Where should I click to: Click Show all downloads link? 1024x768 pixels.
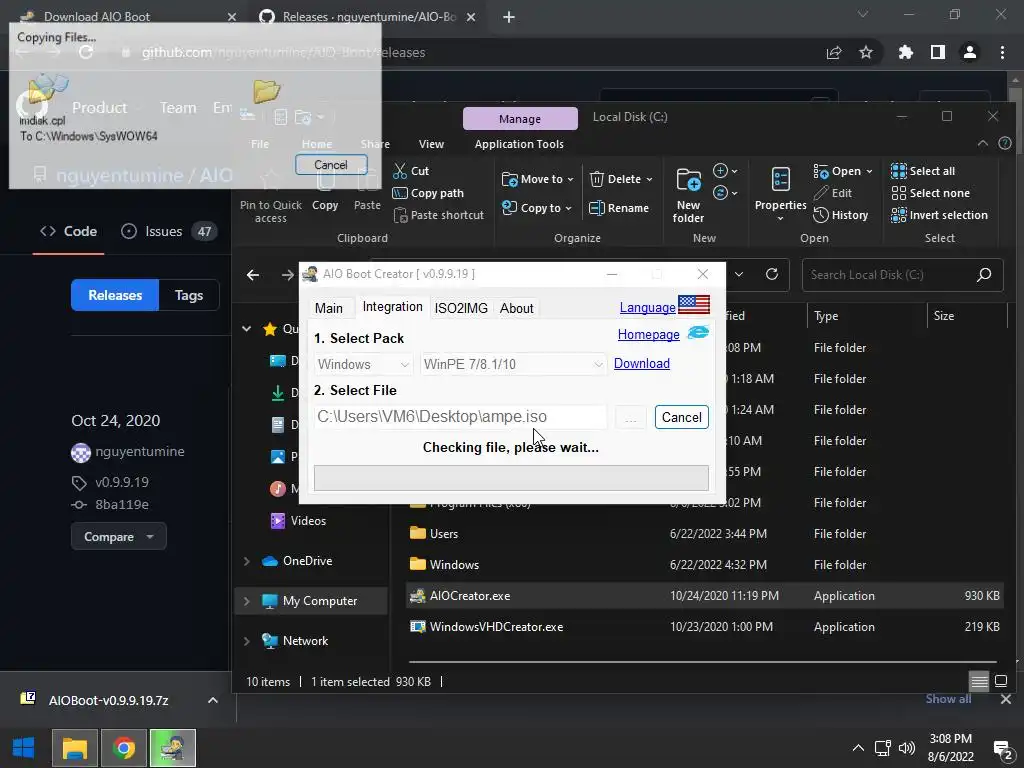tap(948, 699)
